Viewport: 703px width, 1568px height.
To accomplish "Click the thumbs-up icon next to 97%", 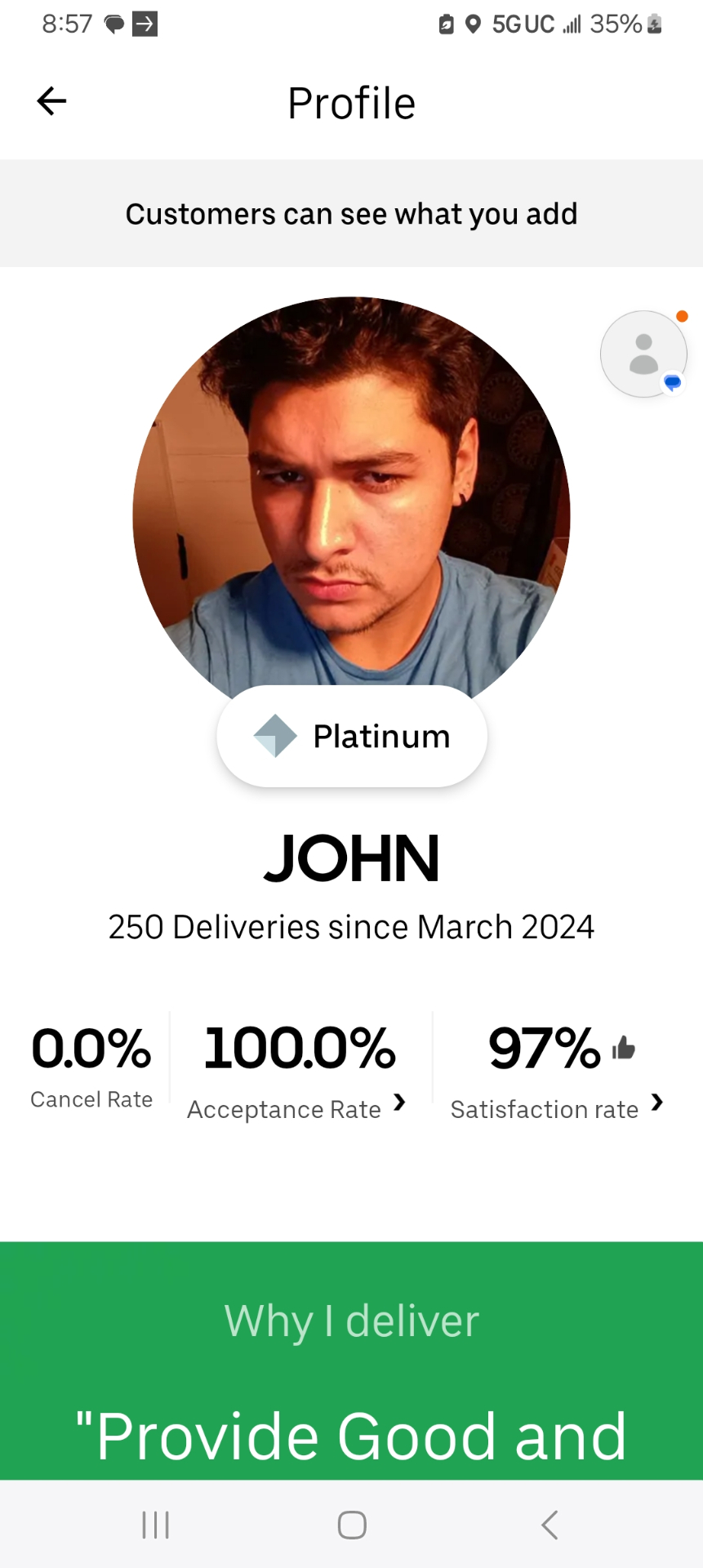I will tap(623, 1047).
